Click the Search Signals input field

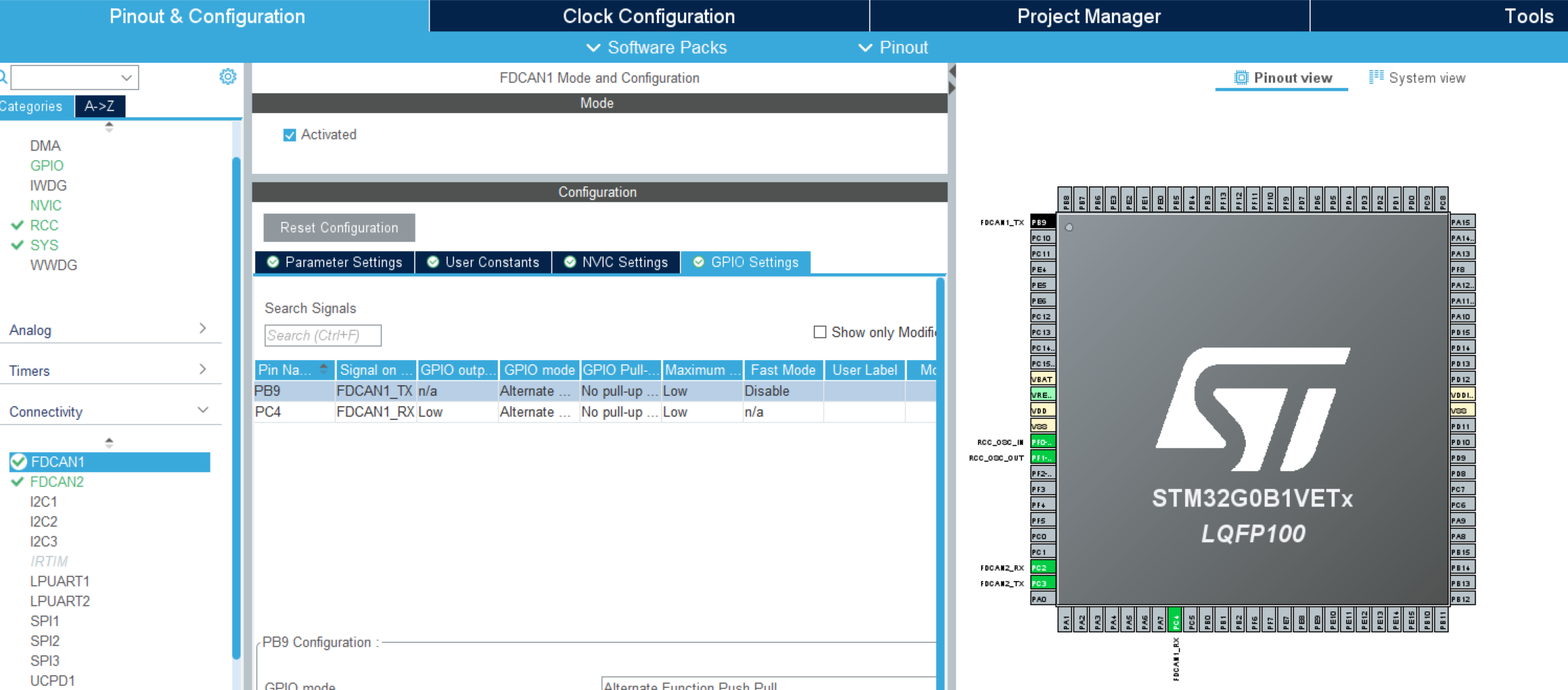323,336
